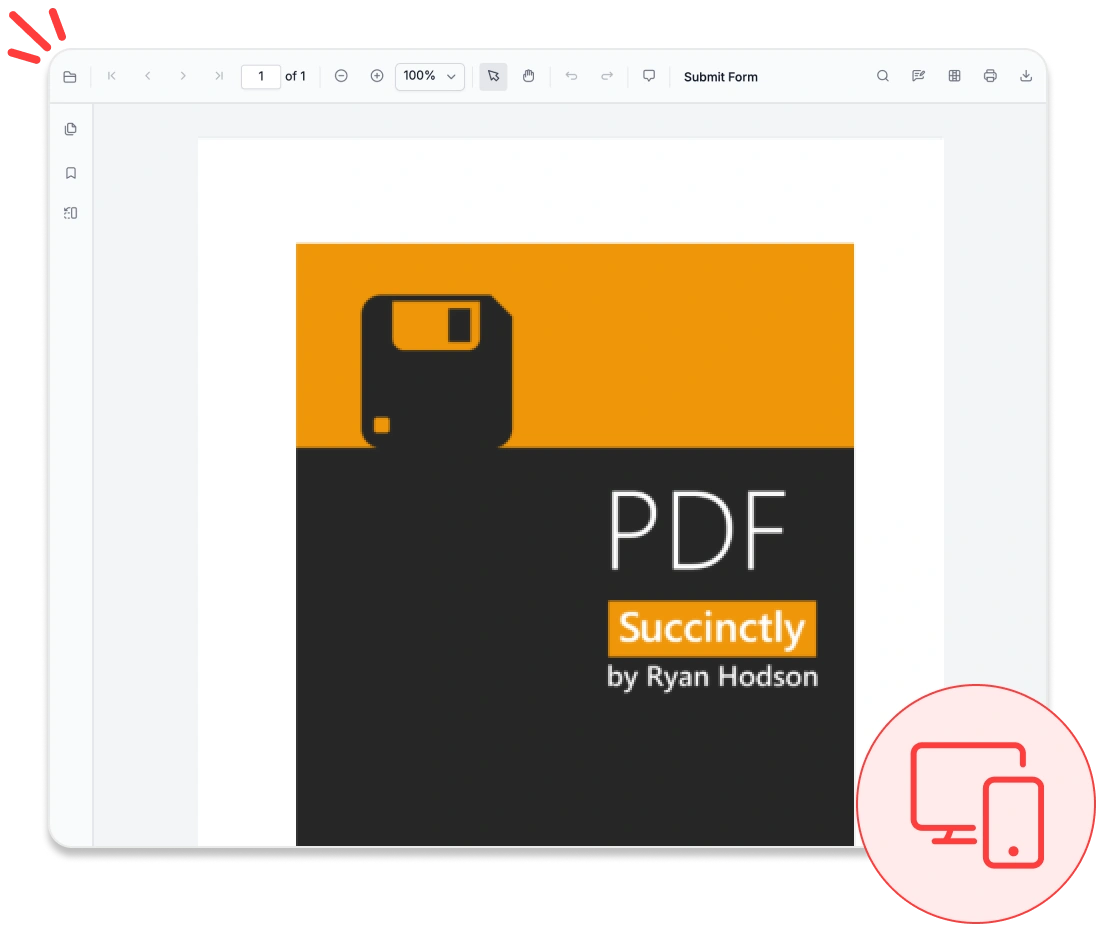Click the current page number field
Image resolution: width=1100 pixels, height=928 pixels.
click(261, 76)
